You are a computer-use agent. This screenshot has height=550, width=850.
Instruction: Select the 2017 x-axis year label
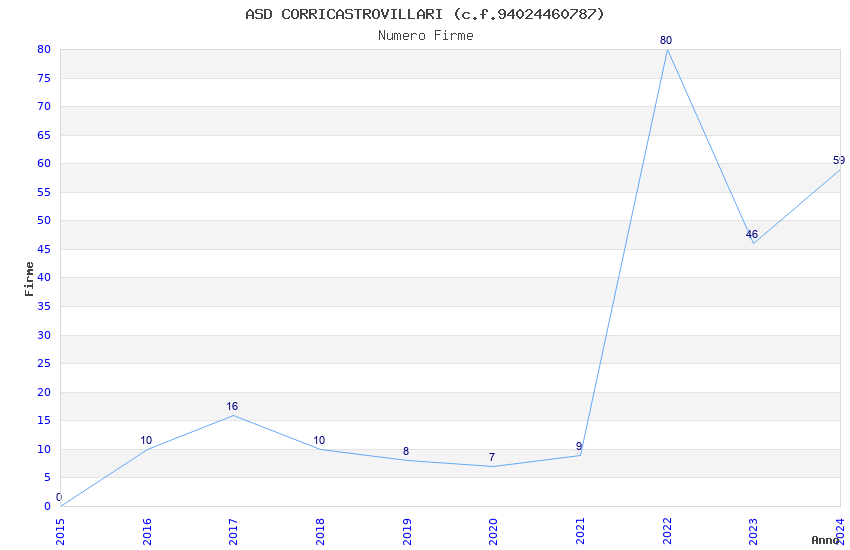pos(233,532)
